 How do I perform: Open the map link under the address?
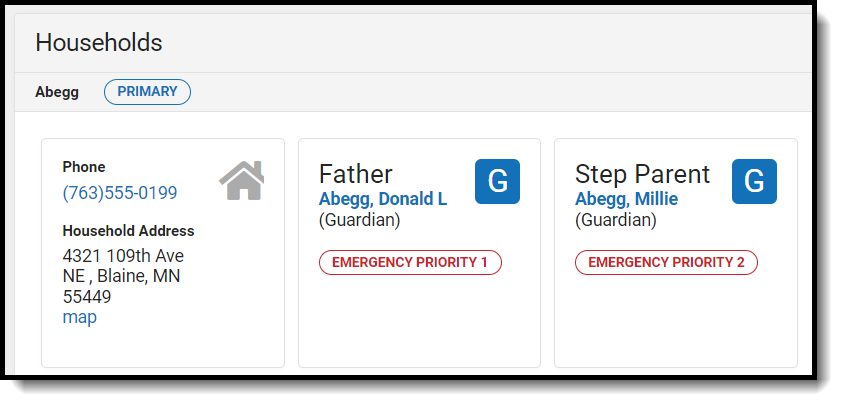pyautogui.click(x=79, y=317)
